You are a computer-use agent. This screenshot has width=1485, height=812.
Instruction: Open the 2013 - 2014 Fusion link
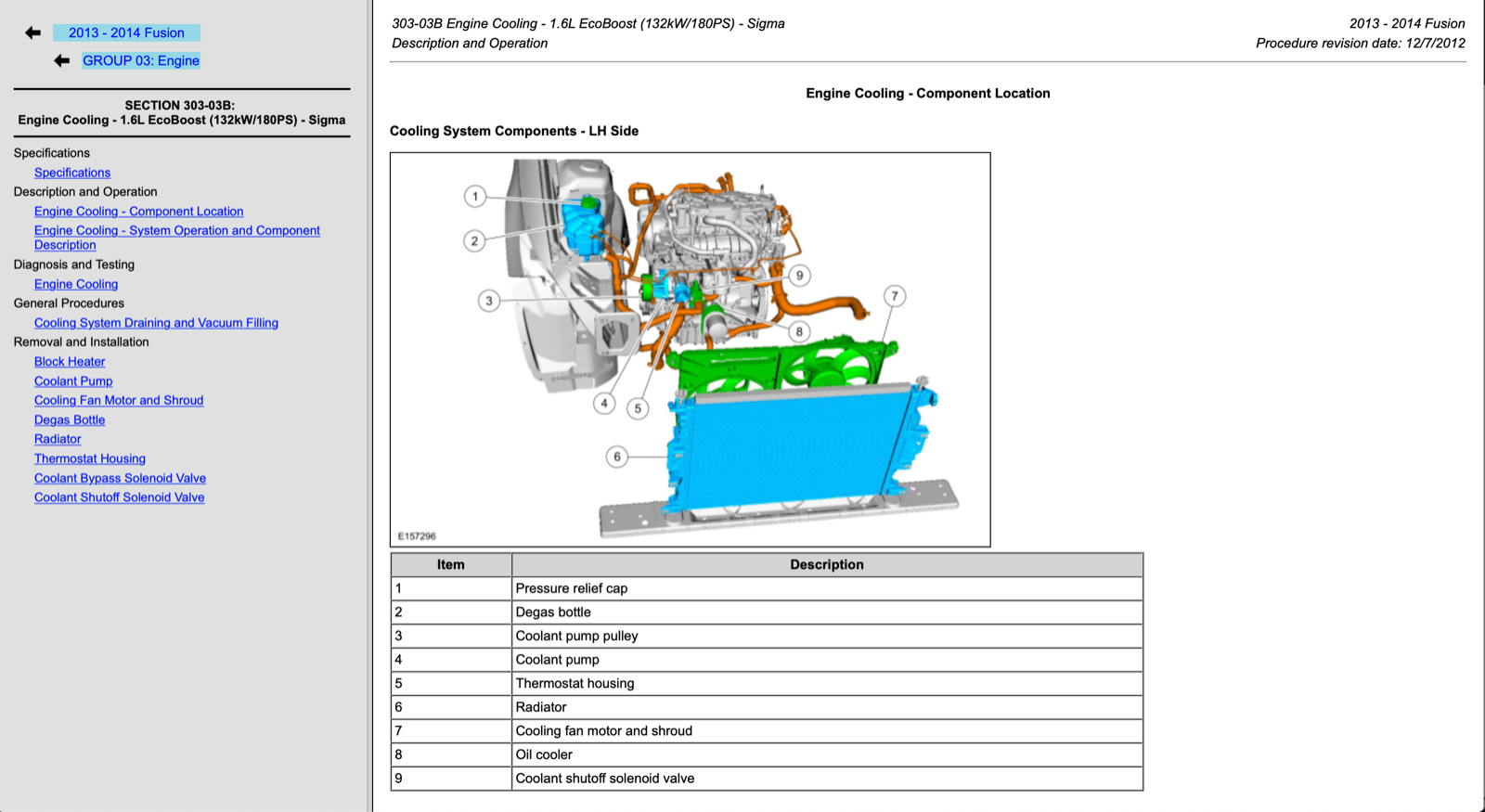coord(126,32)
